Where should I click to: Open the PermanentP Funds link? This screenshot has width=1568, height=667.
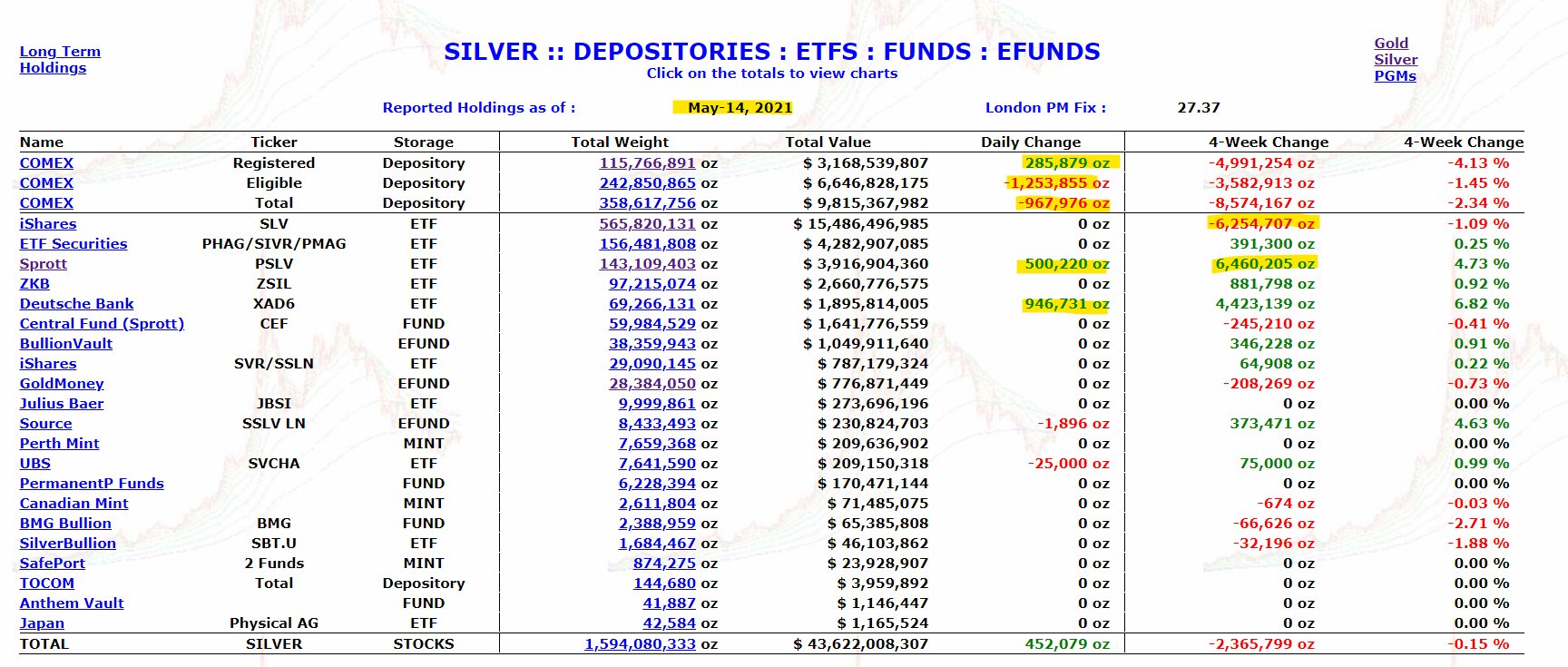pos(92,483)
